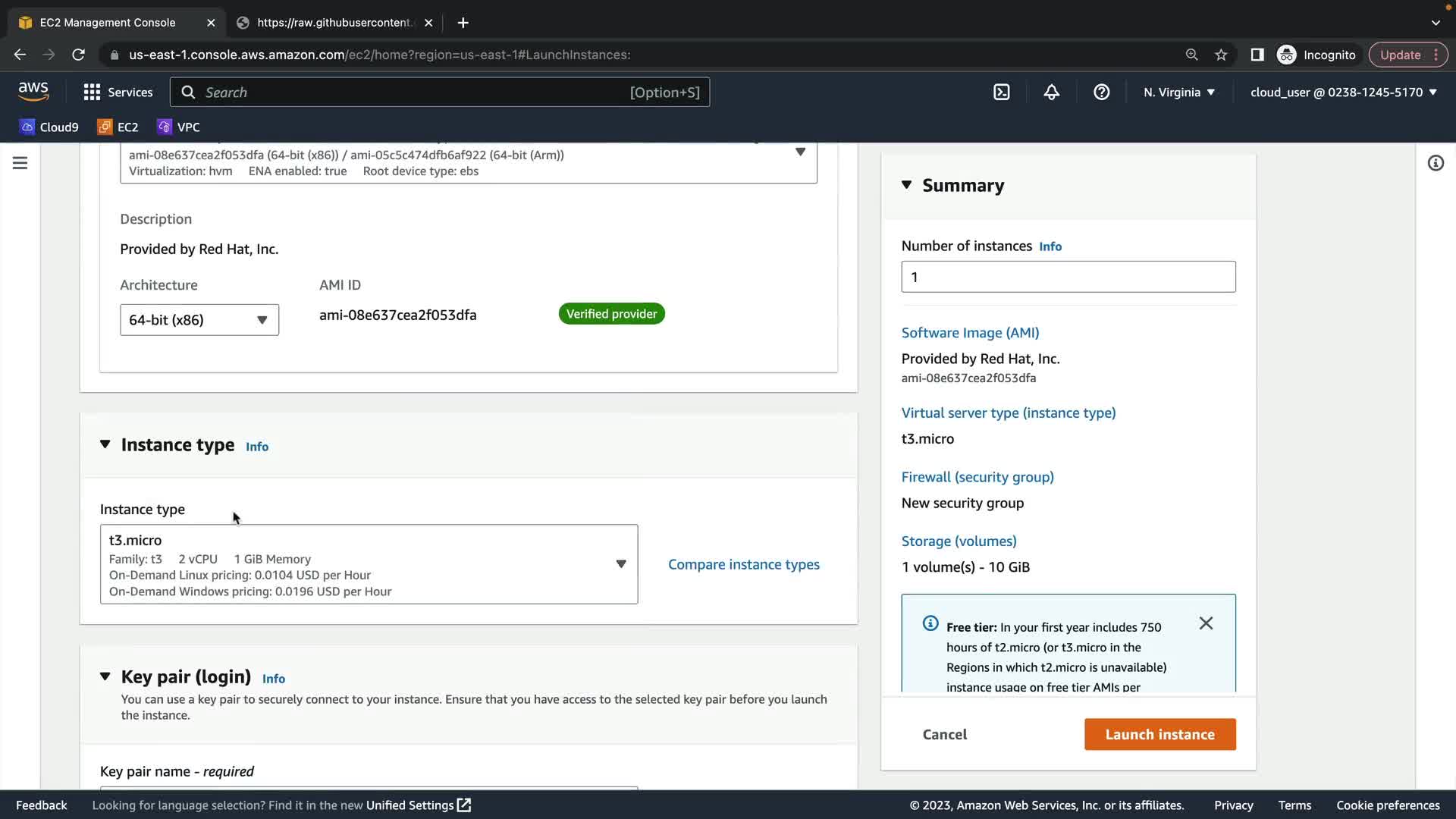Collapse the Summary panel

pyautogui.click(x=906, y=185)
